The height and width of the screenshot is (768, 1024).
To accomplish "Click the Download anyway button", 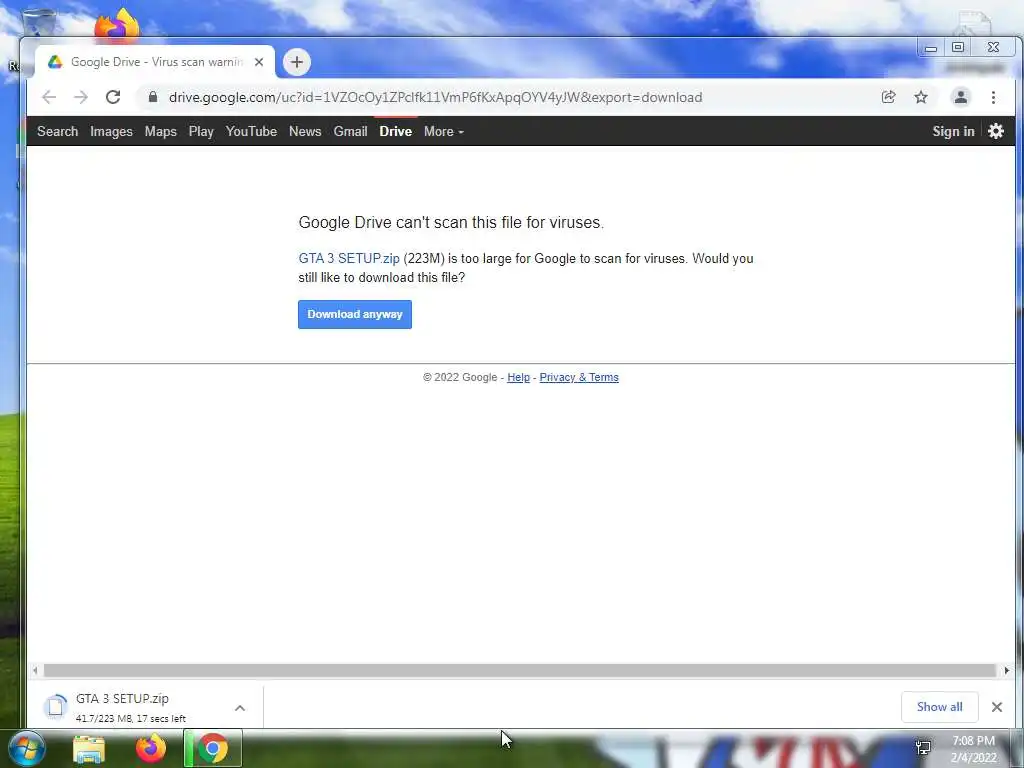I will pos(355,314).
